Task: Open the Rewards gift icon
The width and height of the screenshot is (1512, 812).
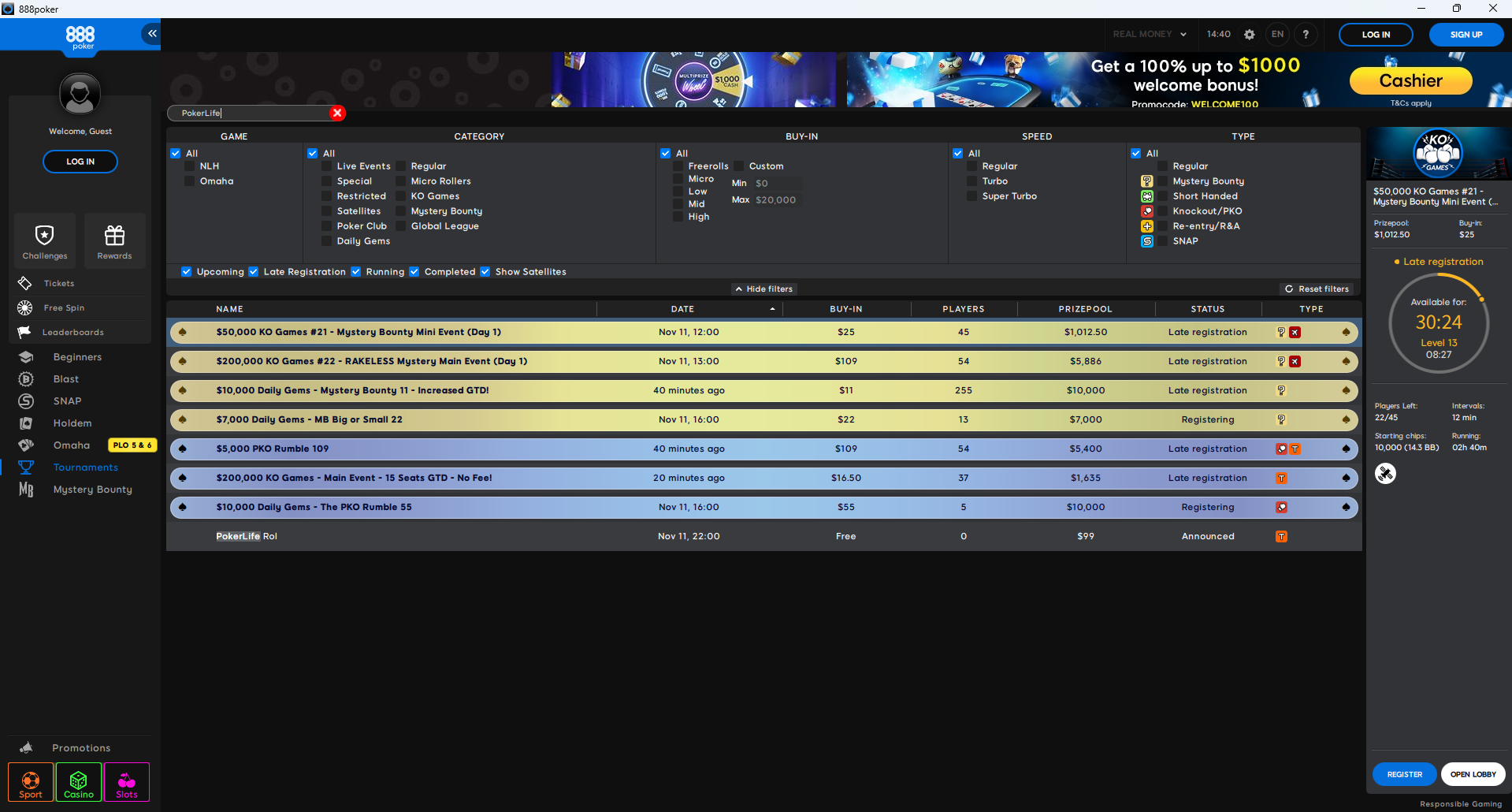Action: point(115,233)
